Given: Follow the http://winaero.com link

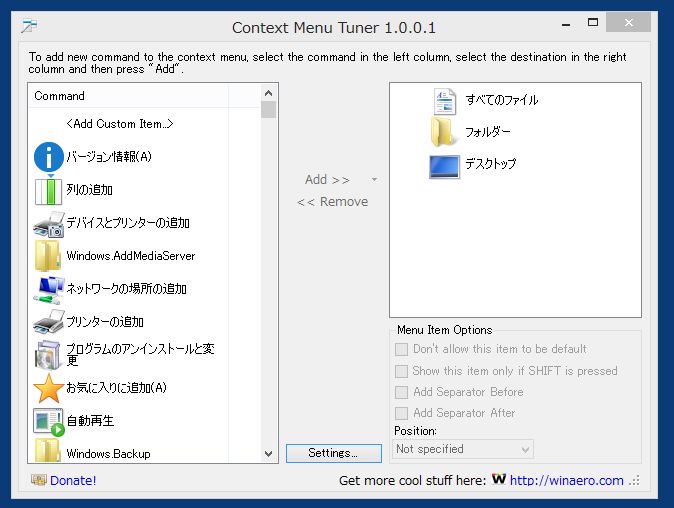Looking at the screenshot, I should tap(567, 480).
